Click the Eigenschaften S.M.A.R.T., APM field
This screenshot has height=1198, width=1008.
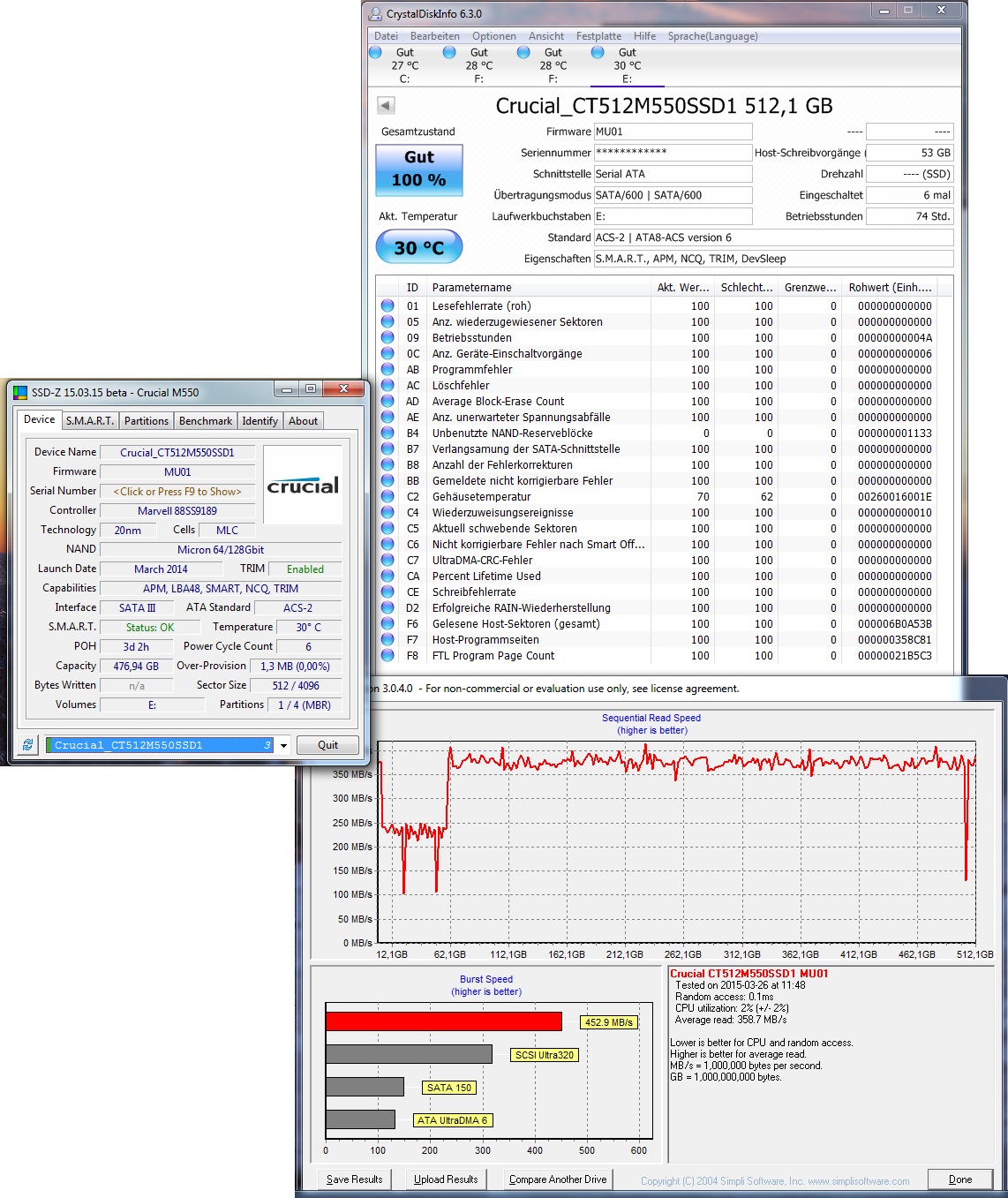pos(773,259)
